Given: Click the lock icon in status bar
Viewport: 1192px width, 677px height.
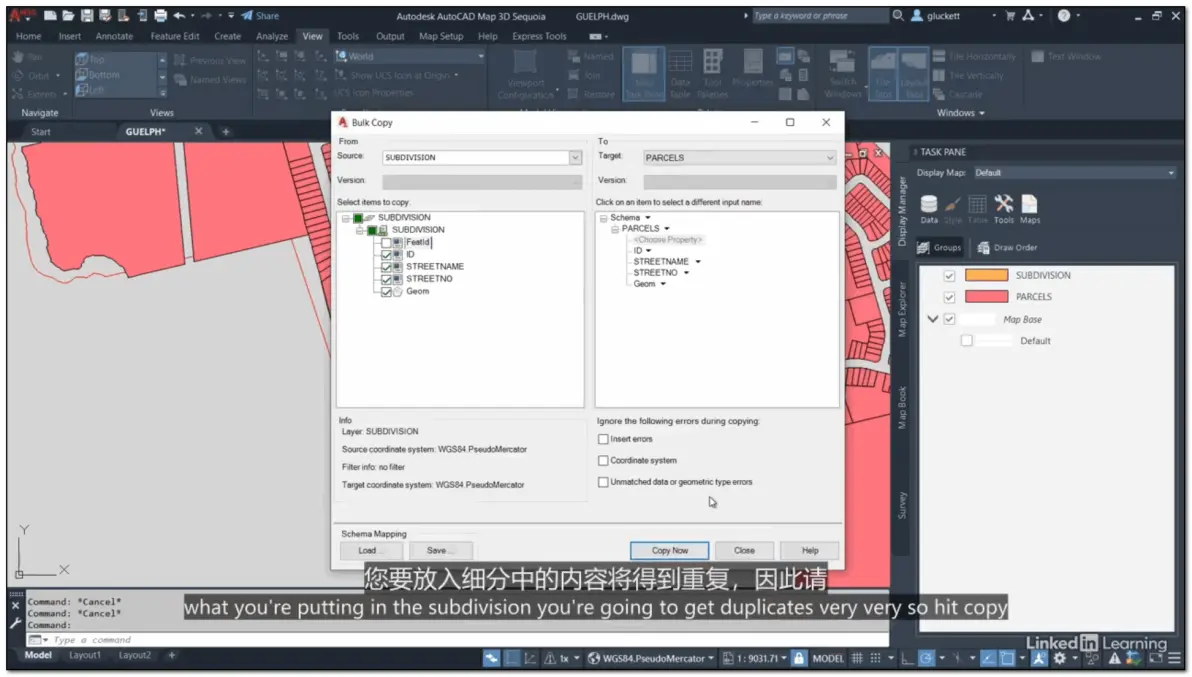Looking at the screenshot, I should [798, 658].
